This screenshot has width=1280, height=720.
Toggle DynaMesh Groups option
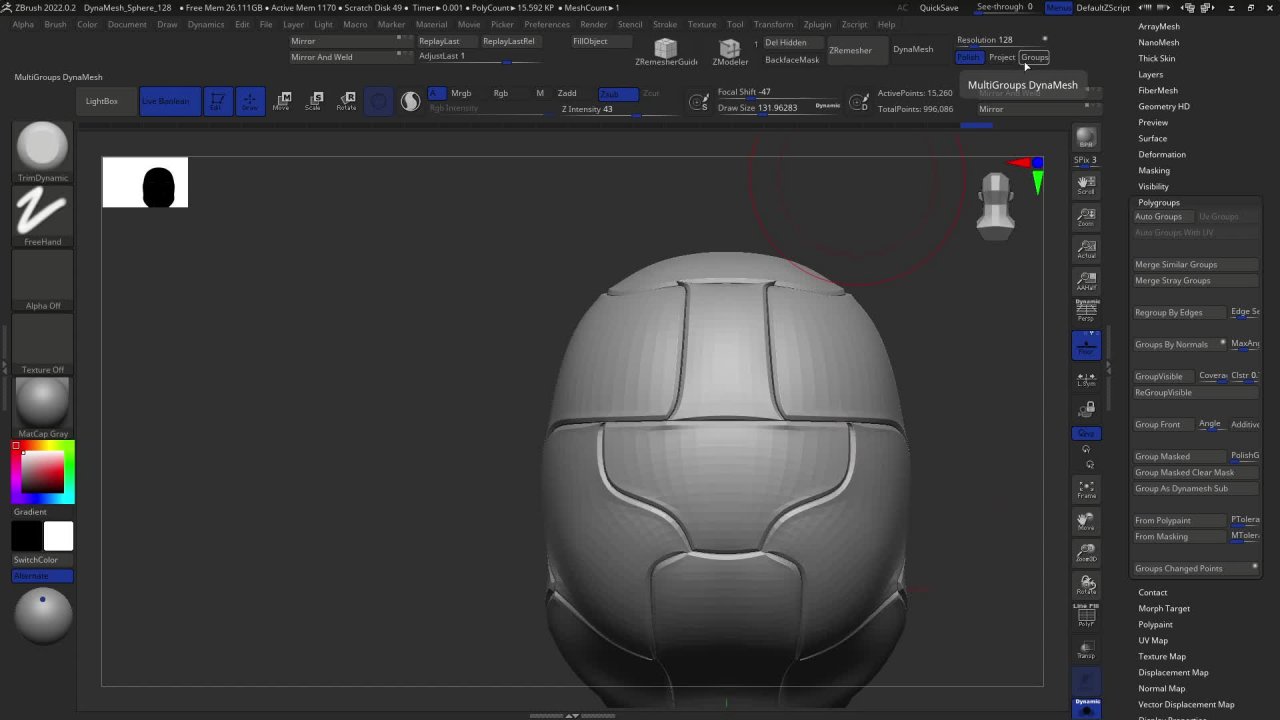tap(1034, 57)
